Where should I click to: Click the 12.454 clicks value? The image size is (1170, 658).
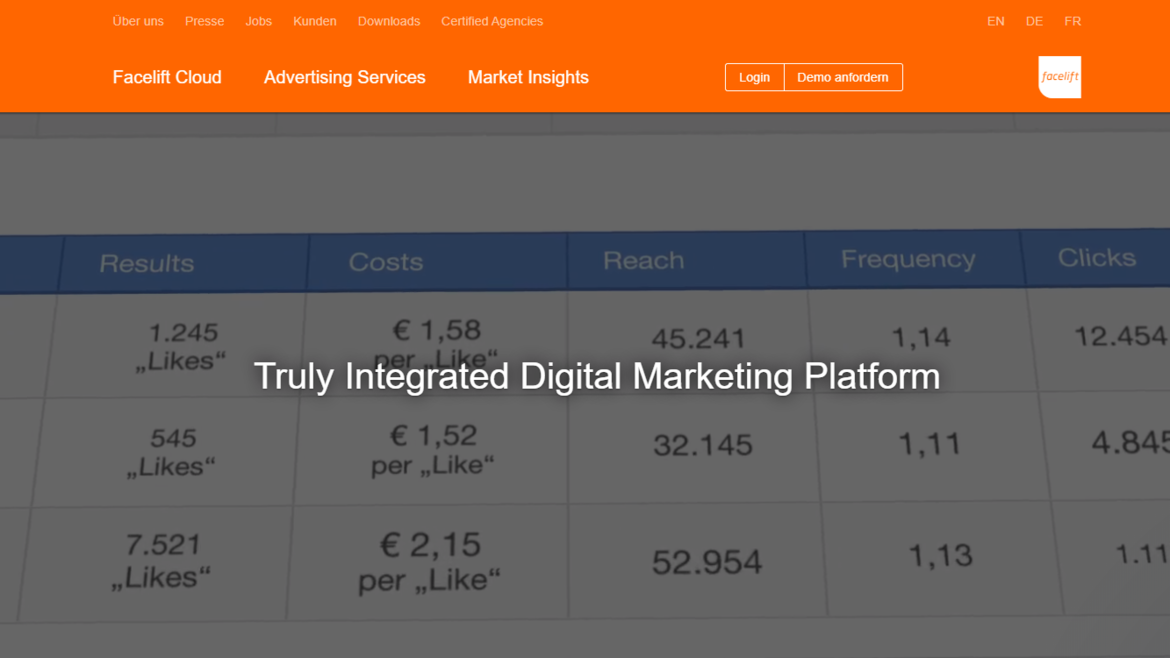coord(1121,336)
